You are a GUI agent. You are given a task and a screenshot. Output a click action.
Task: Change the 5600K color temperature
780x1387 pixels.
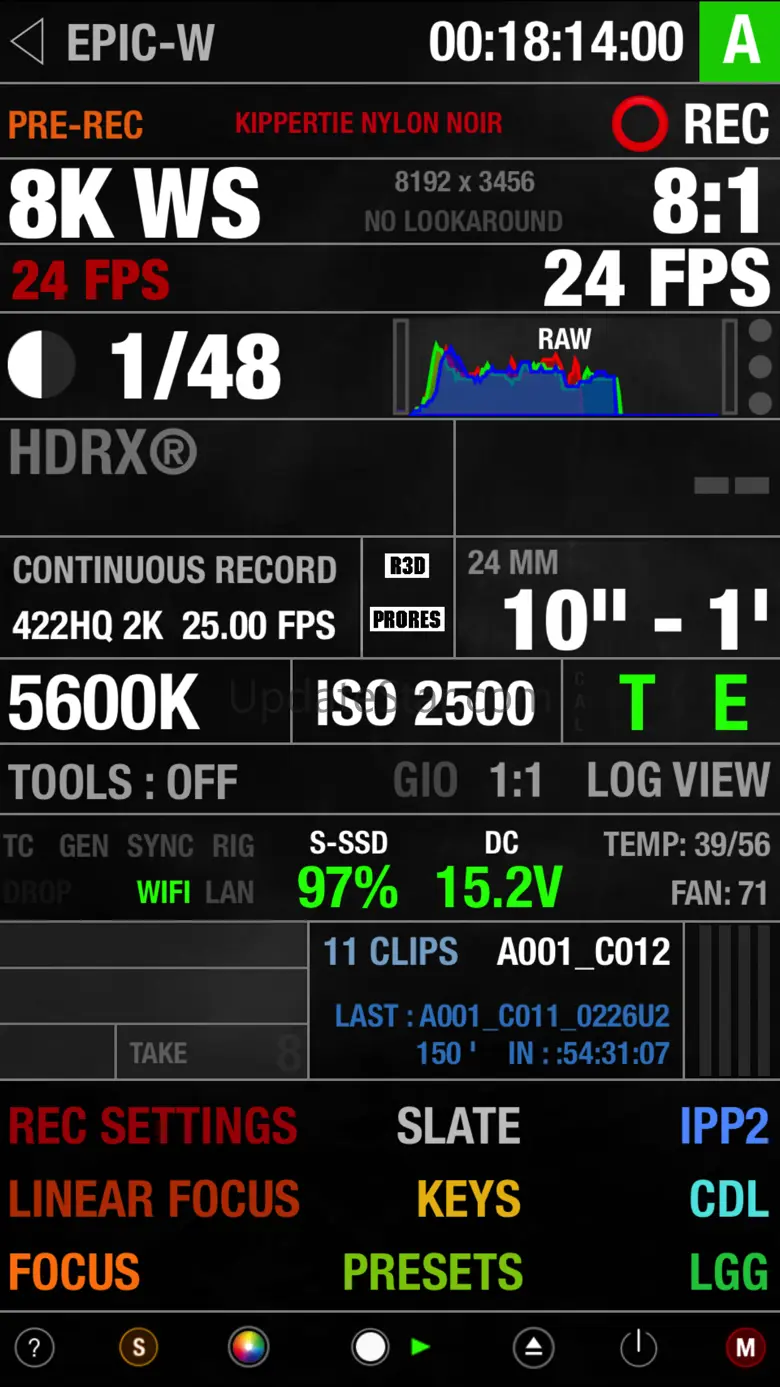coord(104,704)
